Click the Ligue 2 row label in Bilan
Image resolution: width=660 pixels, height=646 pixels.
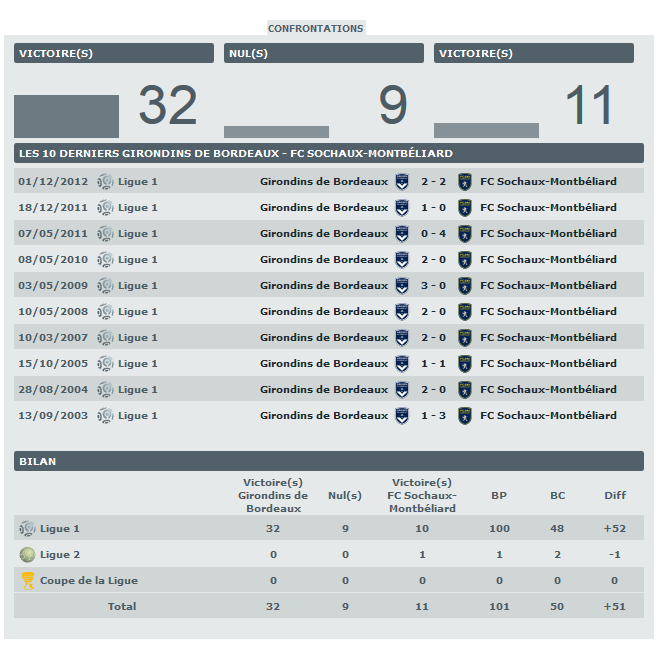60,555
